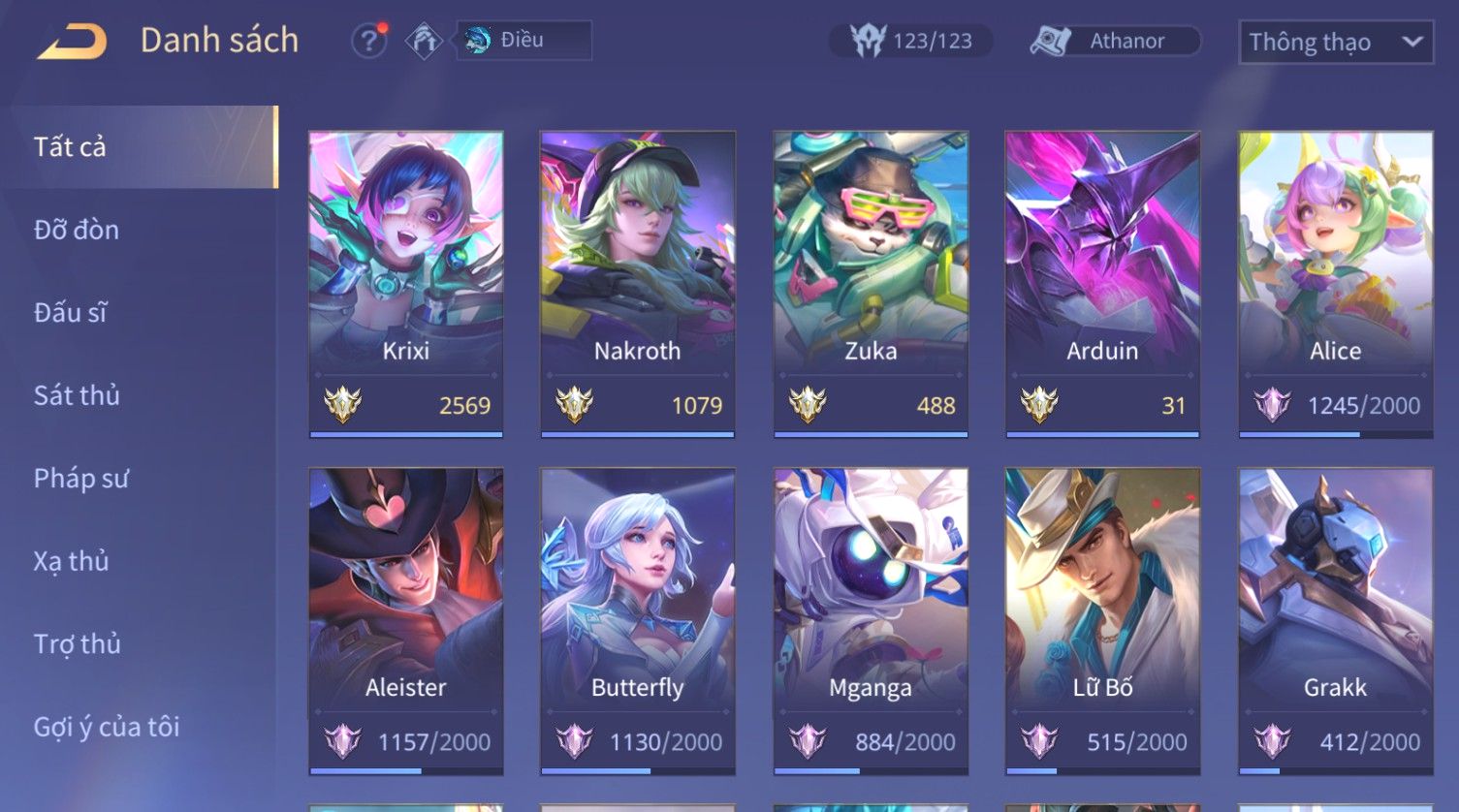Click Nakroth's gold mastery badge icon
The height and width of the screenshot is (812, 1459).
point(574,405)
